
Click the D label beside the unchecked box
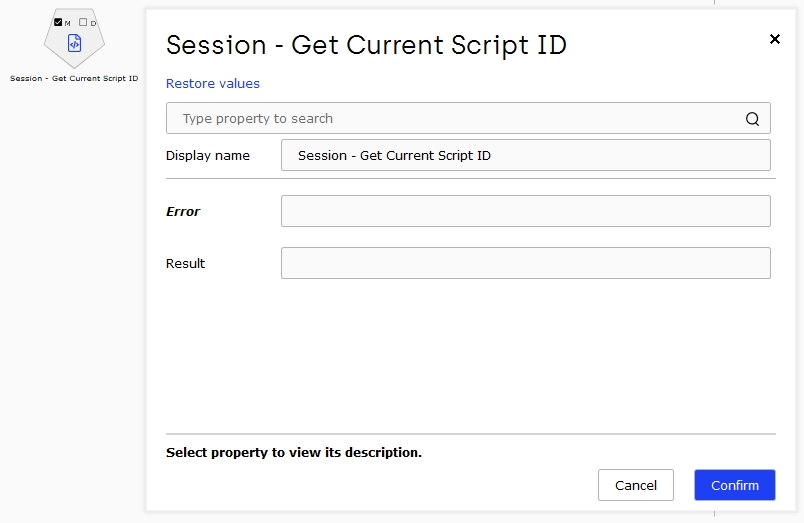click(93, 23)
